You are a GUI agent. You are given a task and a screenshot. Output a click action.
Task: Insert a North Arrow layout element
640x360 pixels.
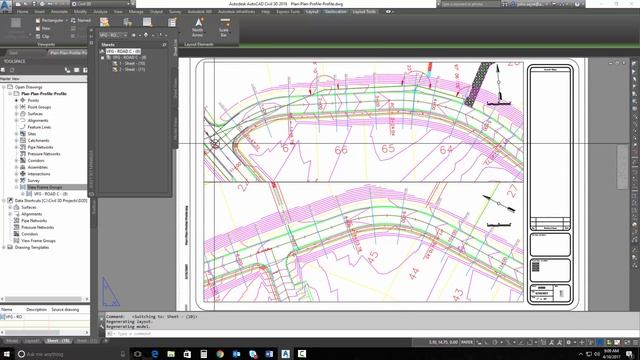198,27
